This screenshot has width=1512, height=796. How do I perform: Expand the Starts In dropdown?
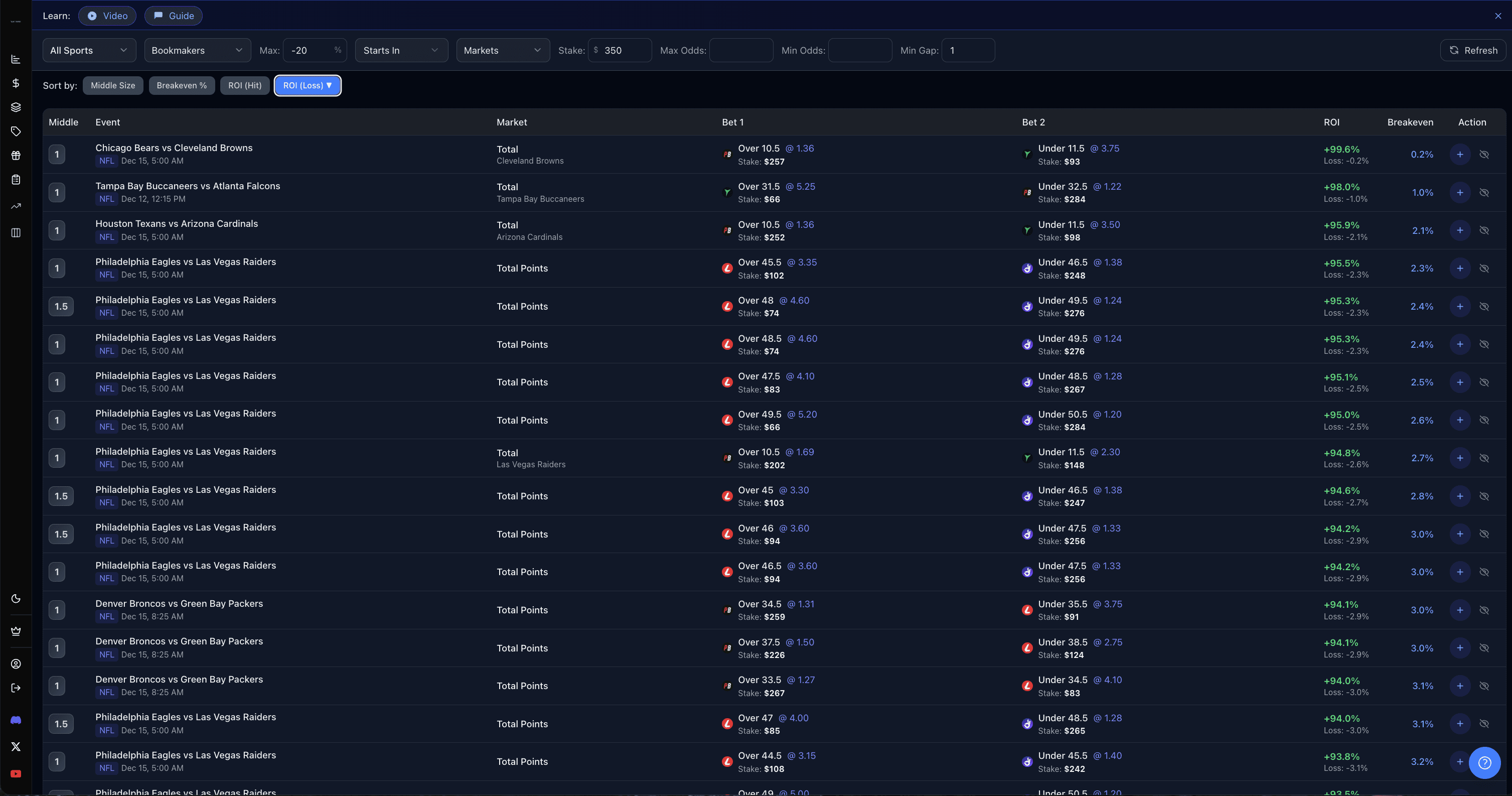401,51
